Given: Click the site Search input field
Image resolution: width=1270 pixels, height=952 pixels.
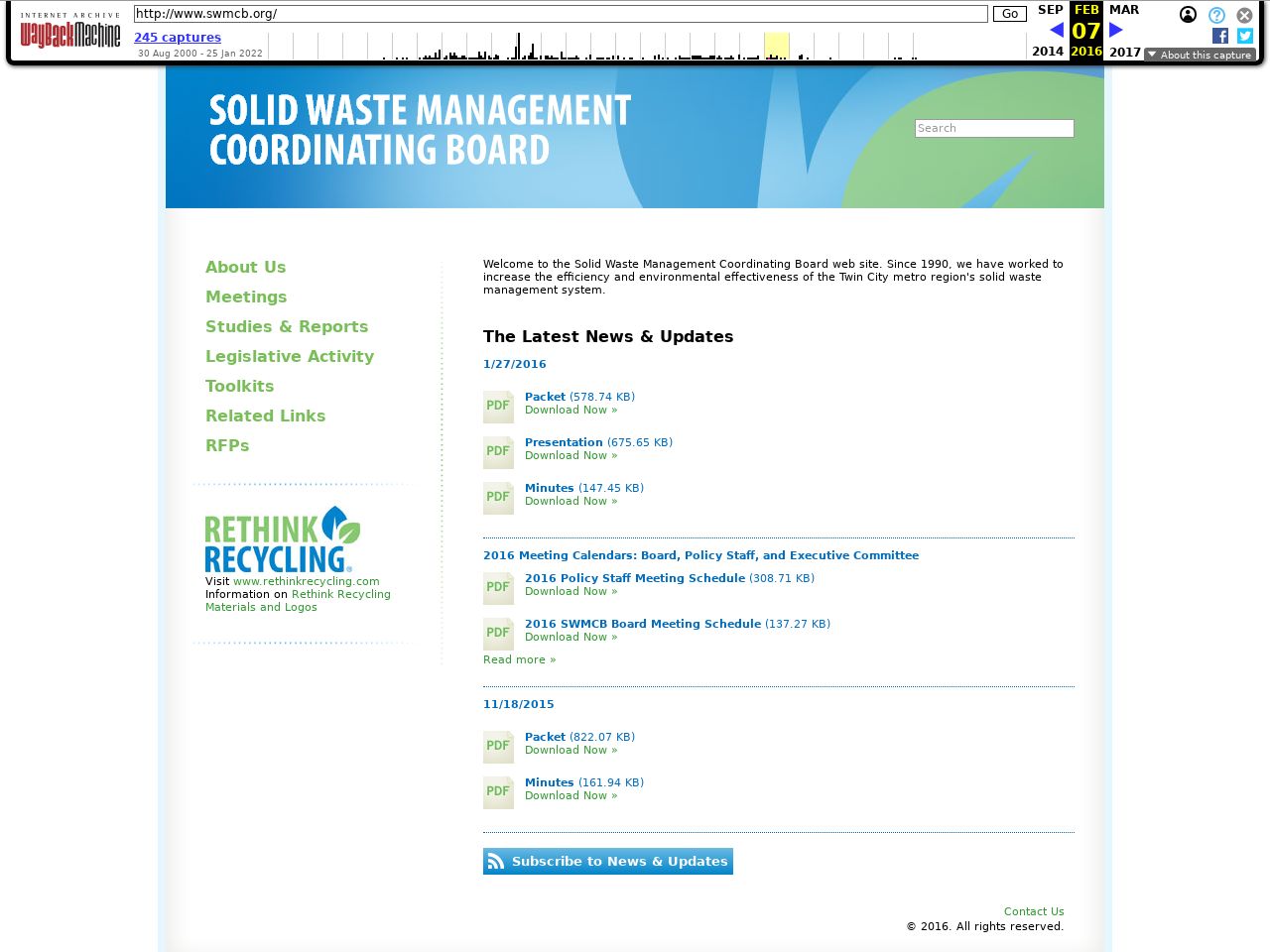Looking at the screenshot, I should click(x=993, y=128).
